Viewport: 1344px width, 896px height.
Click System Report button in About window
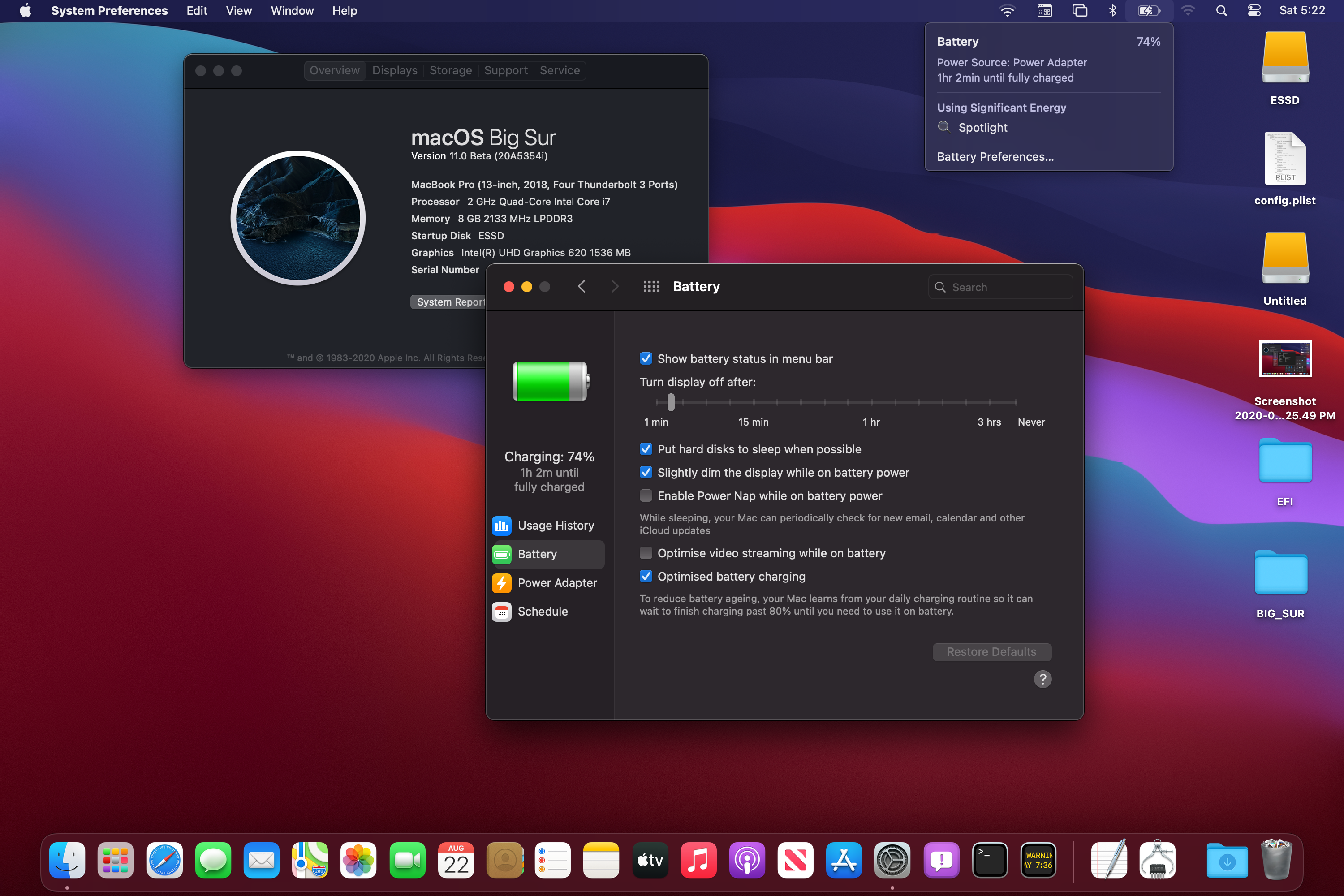coord(448,302)
